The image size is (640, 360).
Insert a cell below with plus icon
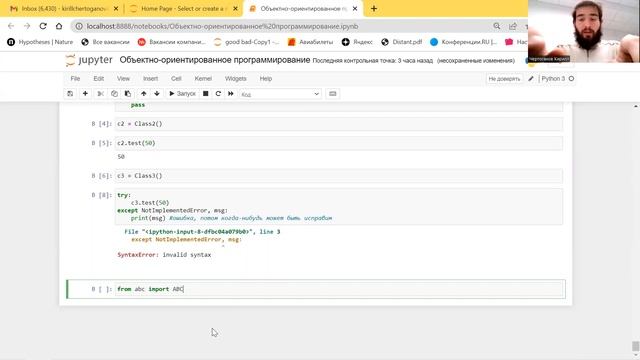(x=85, y=94)
